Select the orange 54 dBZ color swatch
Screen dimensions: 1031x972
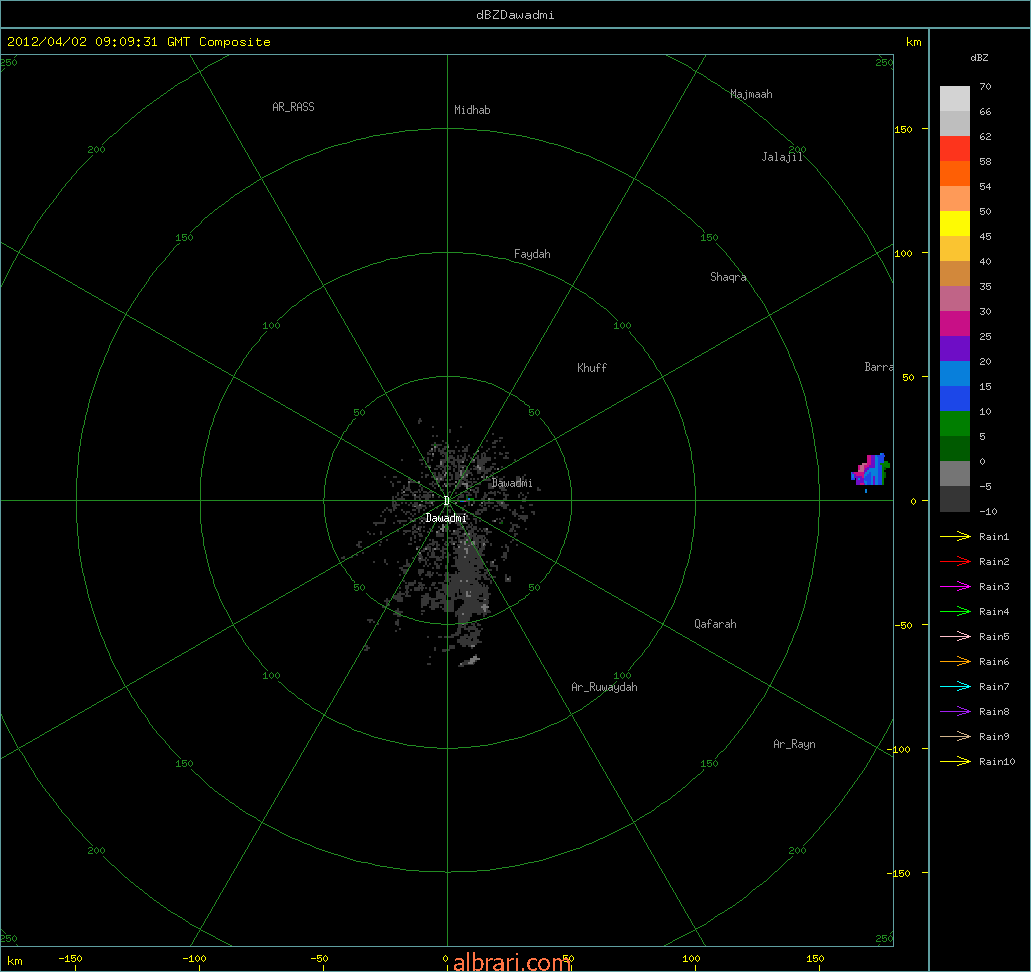pos(955,174)
